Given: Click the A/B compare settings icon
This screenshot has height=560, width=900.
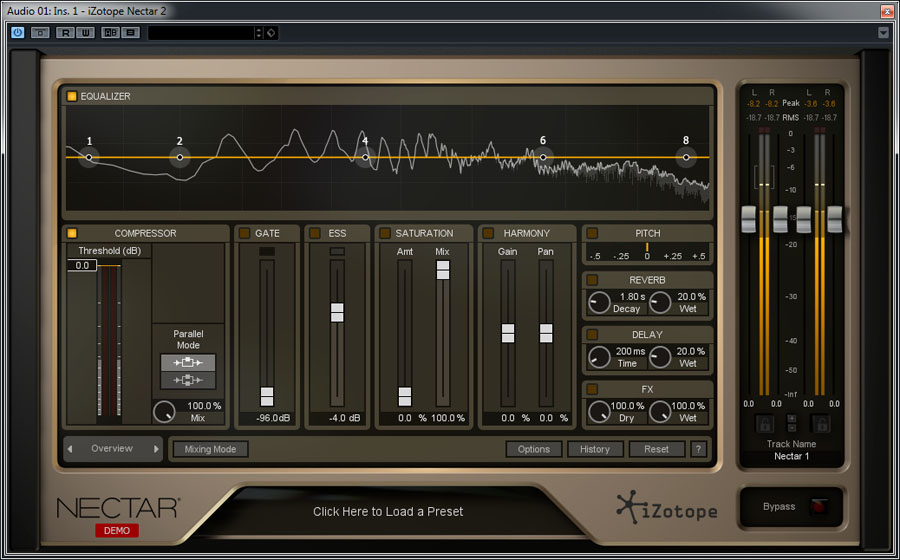Looking at the screenshot, I should (110, 32).
